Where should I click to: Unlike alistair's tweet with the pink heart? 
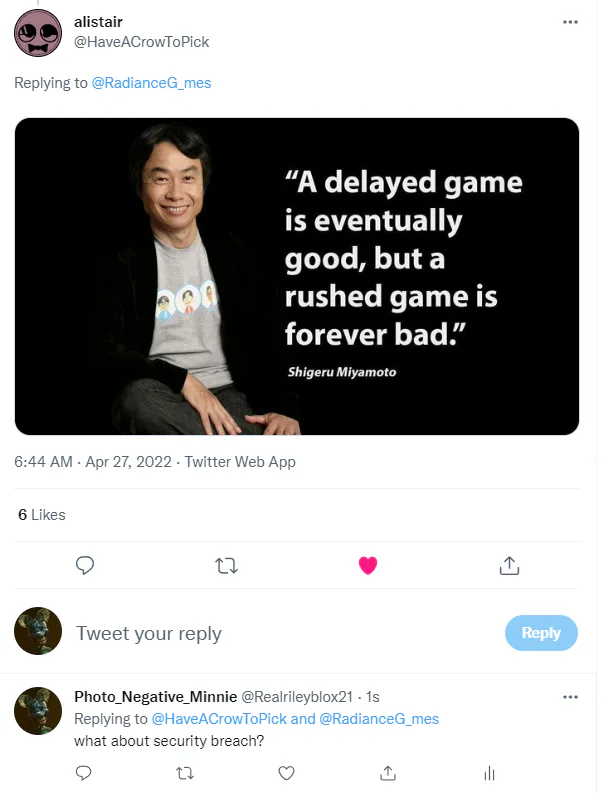point(368,566)
